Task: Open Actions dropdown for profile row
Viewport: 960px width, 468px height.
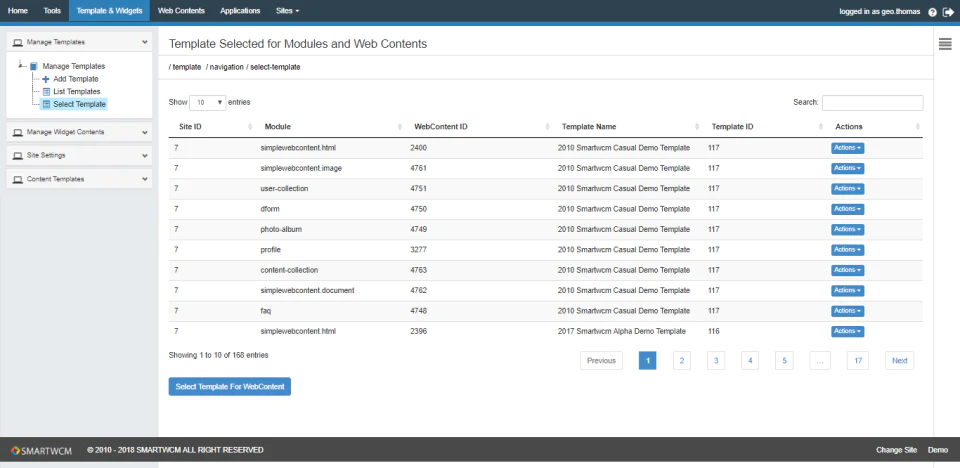Action: [x=847, y=250]
